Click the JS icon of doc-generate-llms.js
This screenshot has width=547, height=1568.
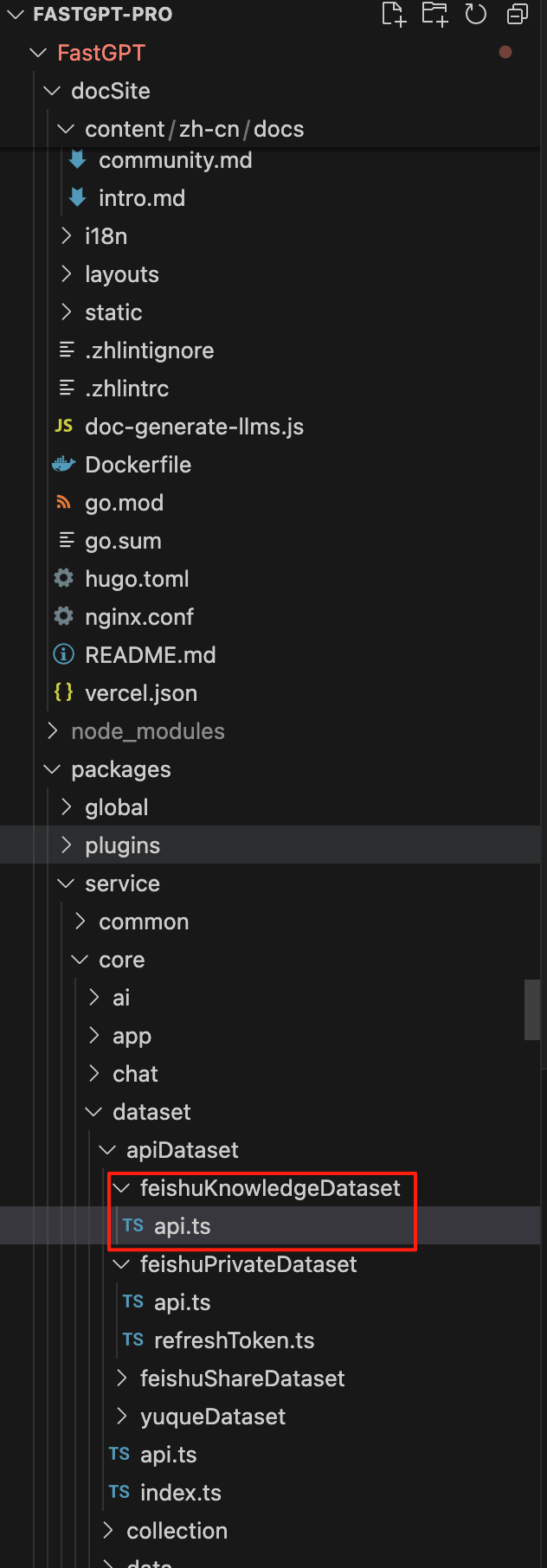pyautogui.click(x=64, y=426)
